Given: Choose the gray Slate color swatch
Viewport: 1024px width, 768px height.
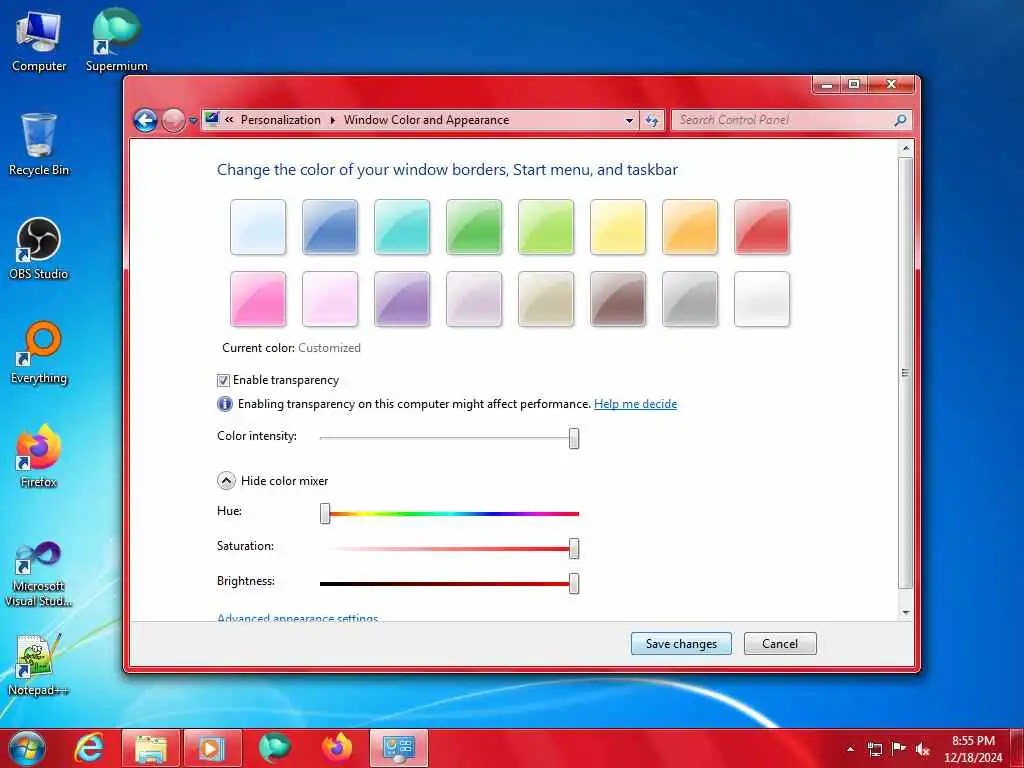Looking at the screenshot, I should (690, 299).
